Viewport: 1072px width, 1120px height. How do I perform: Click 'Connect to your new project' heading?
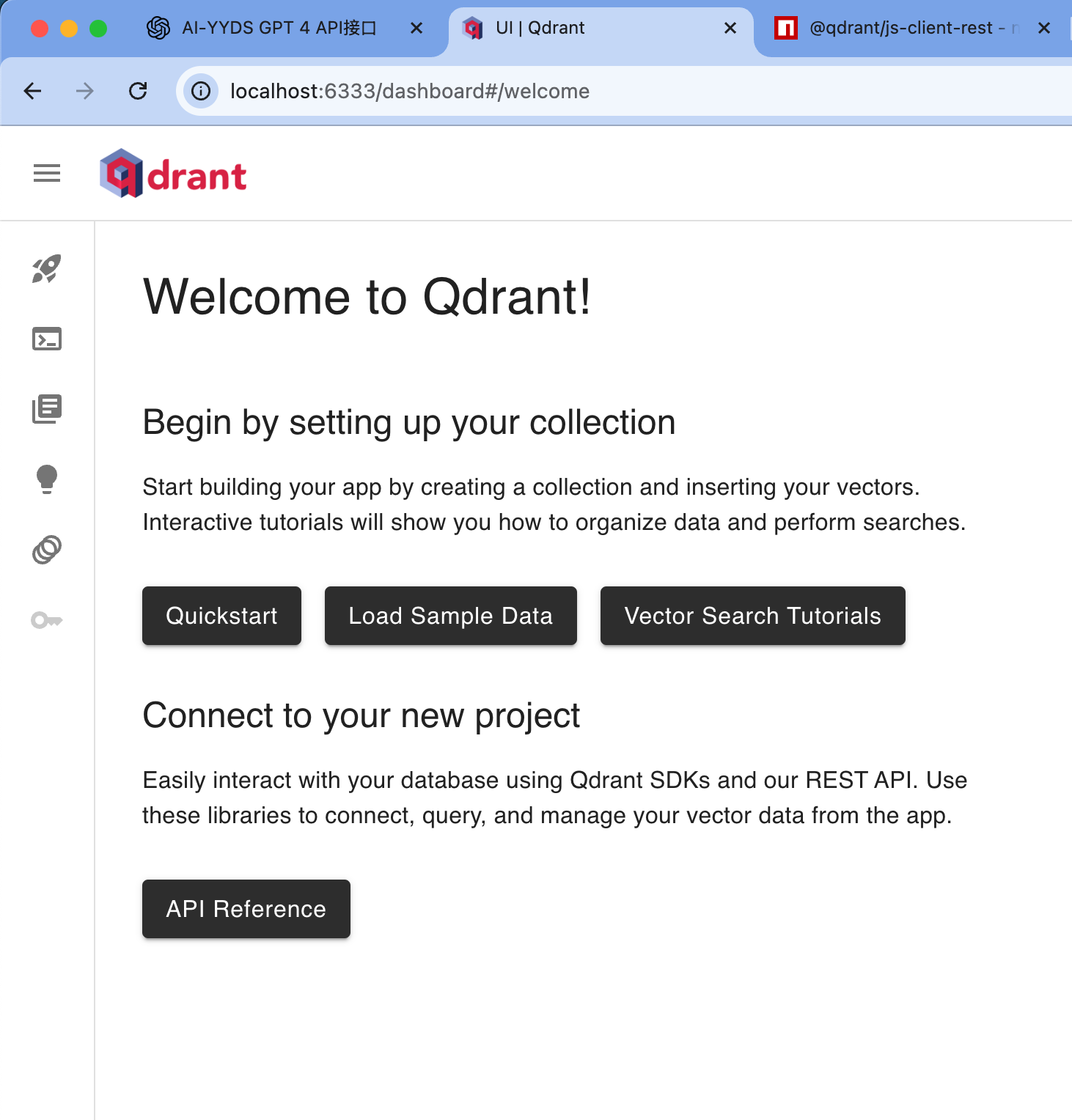361,716
